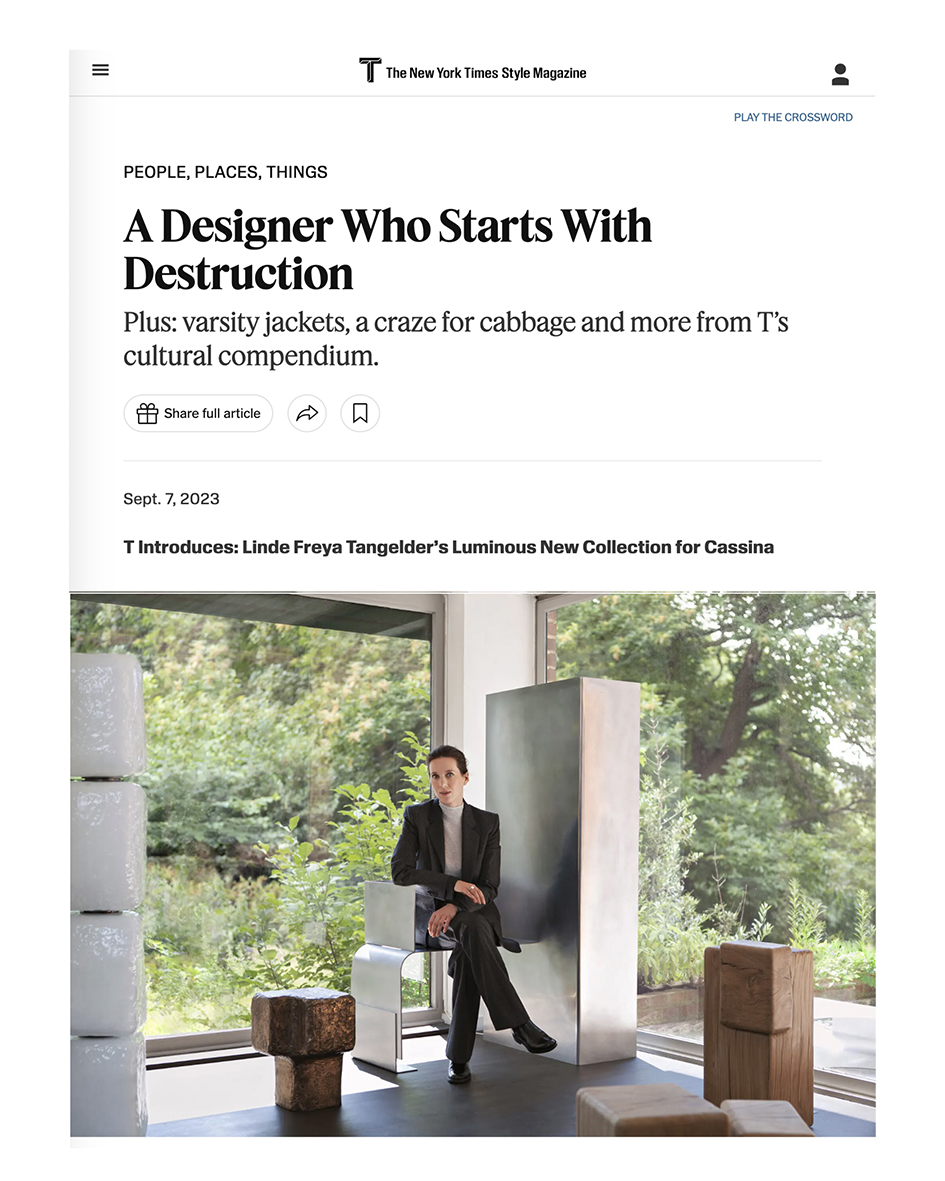Click the headline A Designer Who Starts With Destruction
The width and height of the screenshot is (945, 1181).
click(x=388, y=249)
